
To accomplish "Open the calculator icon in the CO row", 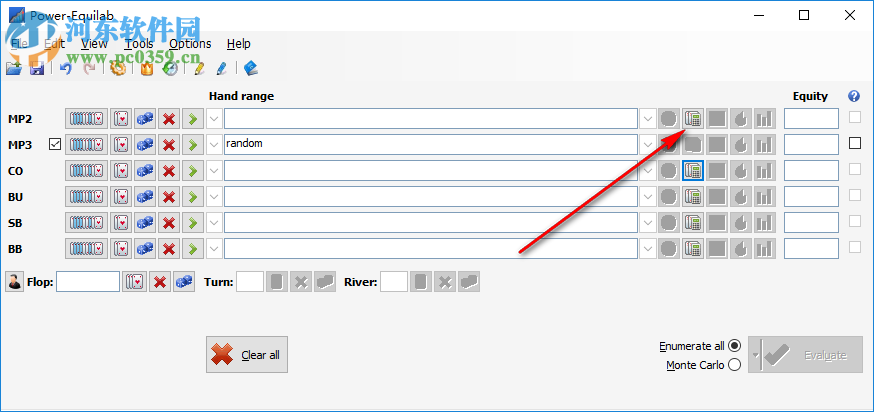I will [693, 171].
